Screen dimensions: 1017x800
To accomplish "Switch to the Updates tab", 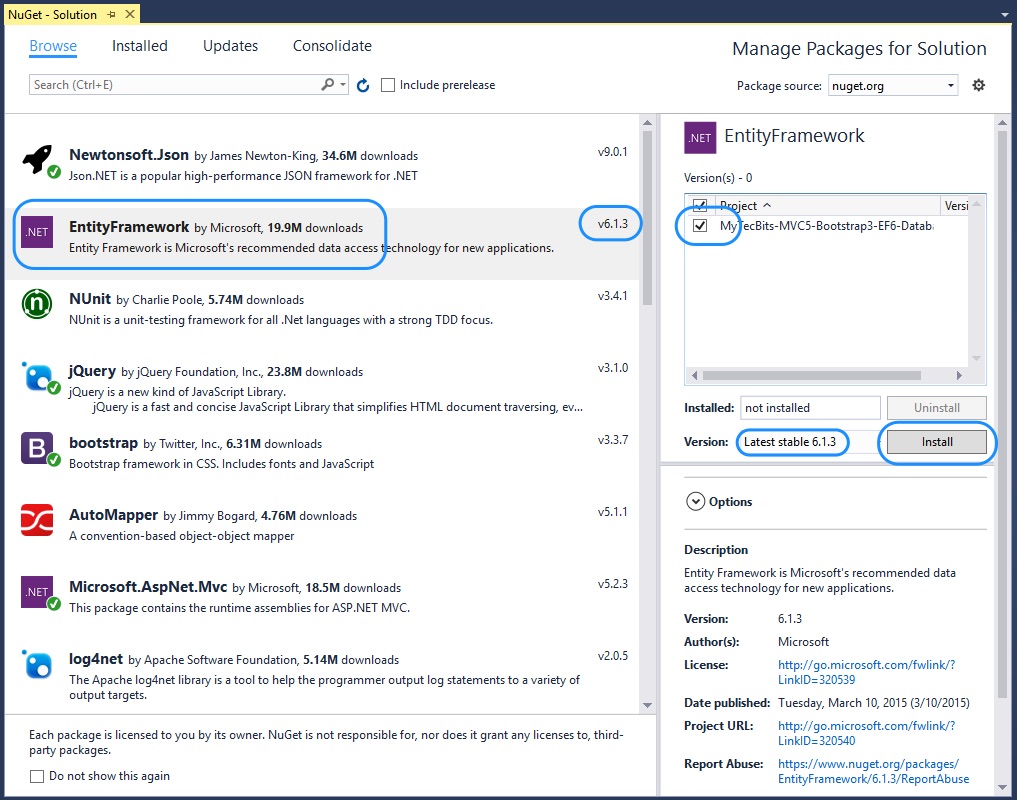I will (230, 46).
